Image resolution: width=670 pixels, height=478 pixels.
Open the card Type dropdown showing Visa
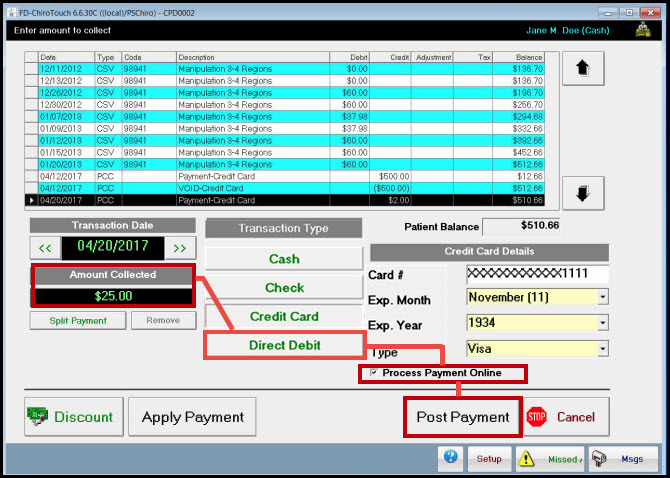tap(603, 349)
